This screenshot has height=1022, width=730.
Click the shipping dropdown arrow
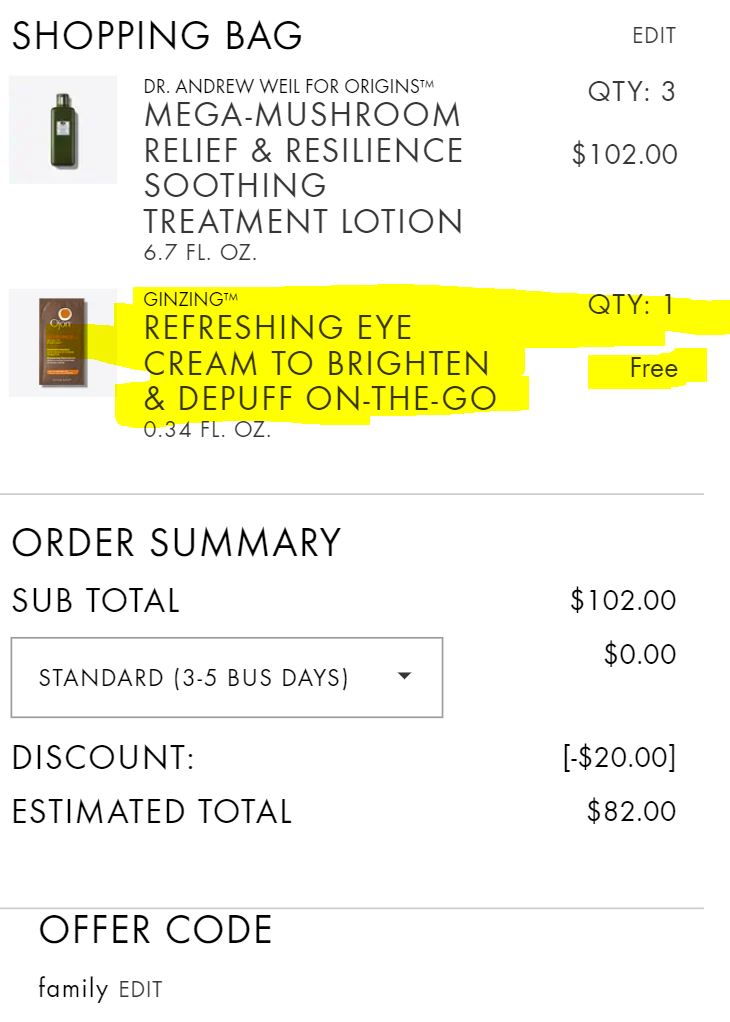point(404,676)
